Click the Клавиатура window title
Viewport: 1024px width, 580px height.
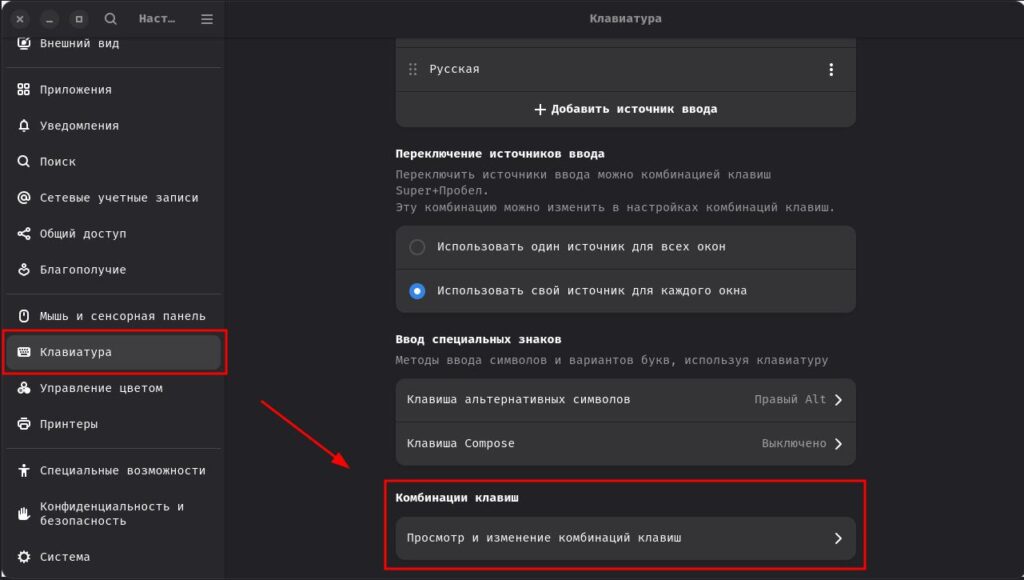(x=625, y=19)
